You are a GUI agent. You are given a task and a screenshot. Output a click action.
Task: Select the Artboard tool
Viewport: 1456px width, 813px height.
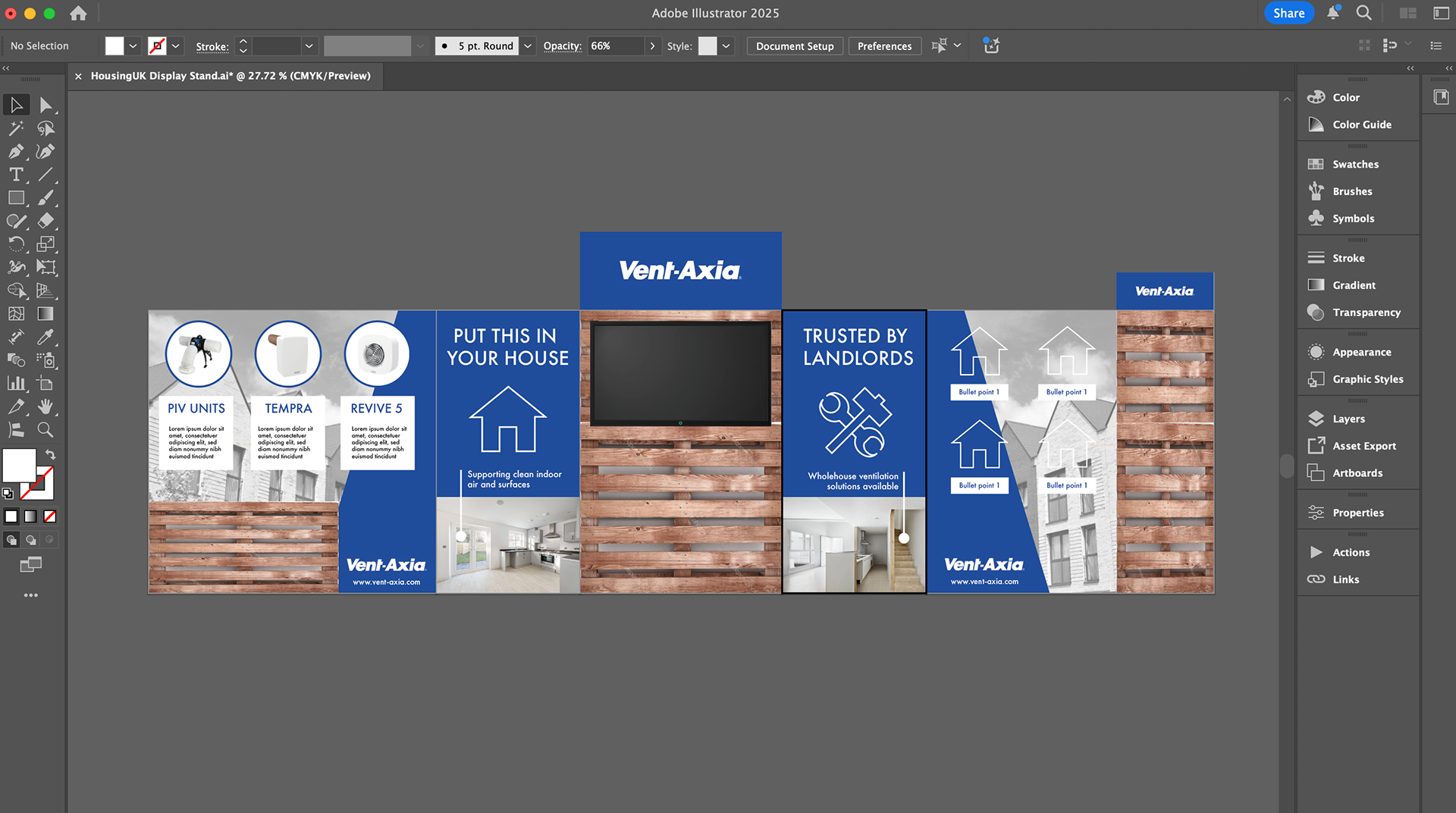pos(45,383)
